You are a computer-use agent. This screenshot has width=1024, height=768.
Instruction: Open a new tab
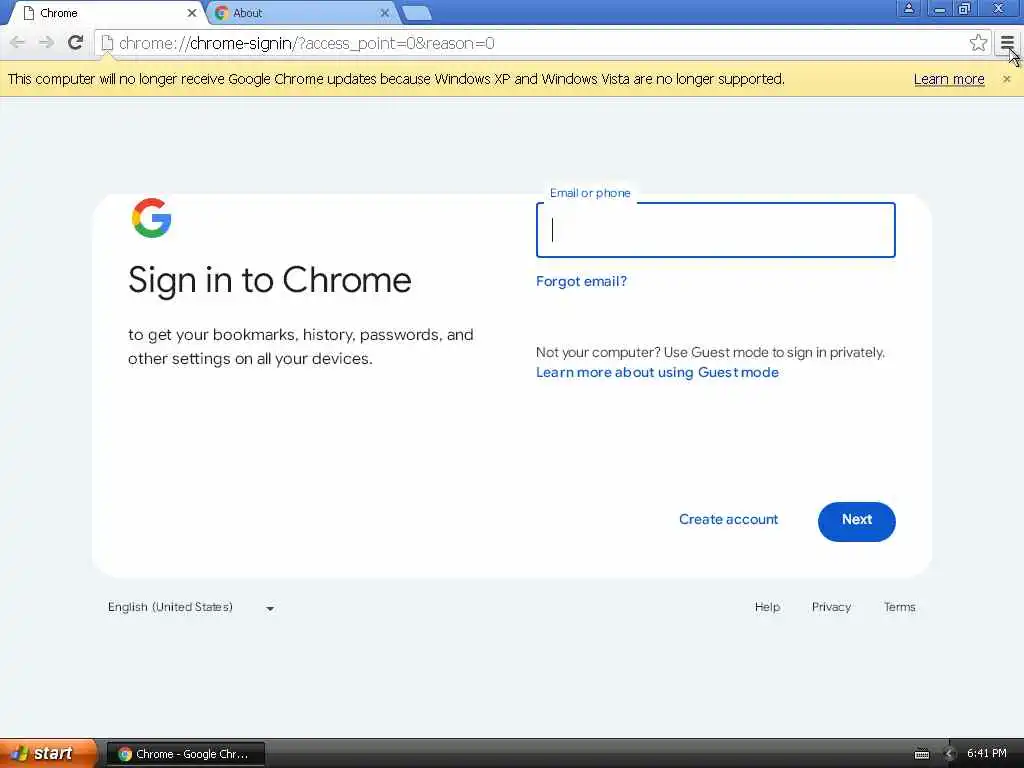point(416,13)
